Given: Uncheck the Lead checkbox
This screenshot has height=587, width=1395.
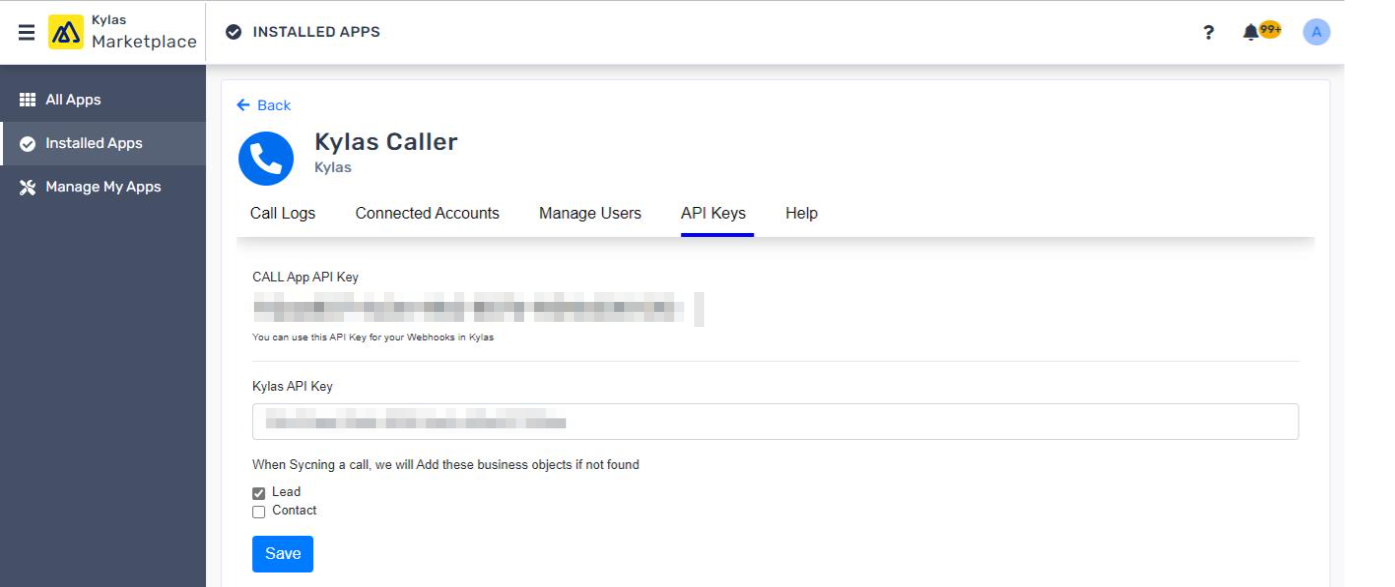Looking at the screenshot, I should [x=259, y=493].
